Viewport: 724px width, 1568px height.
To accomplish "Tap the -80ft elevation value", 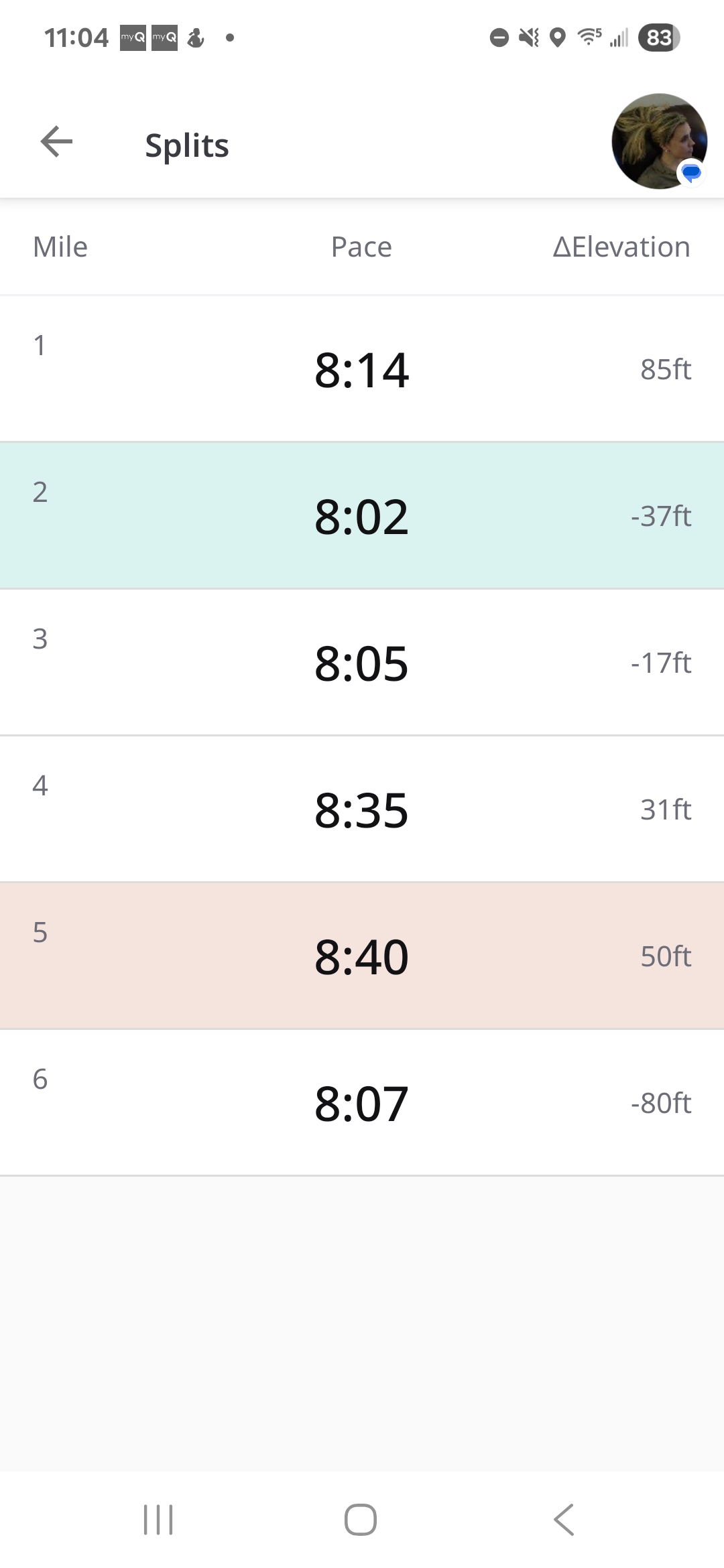I will click(x=661, y=1103).
